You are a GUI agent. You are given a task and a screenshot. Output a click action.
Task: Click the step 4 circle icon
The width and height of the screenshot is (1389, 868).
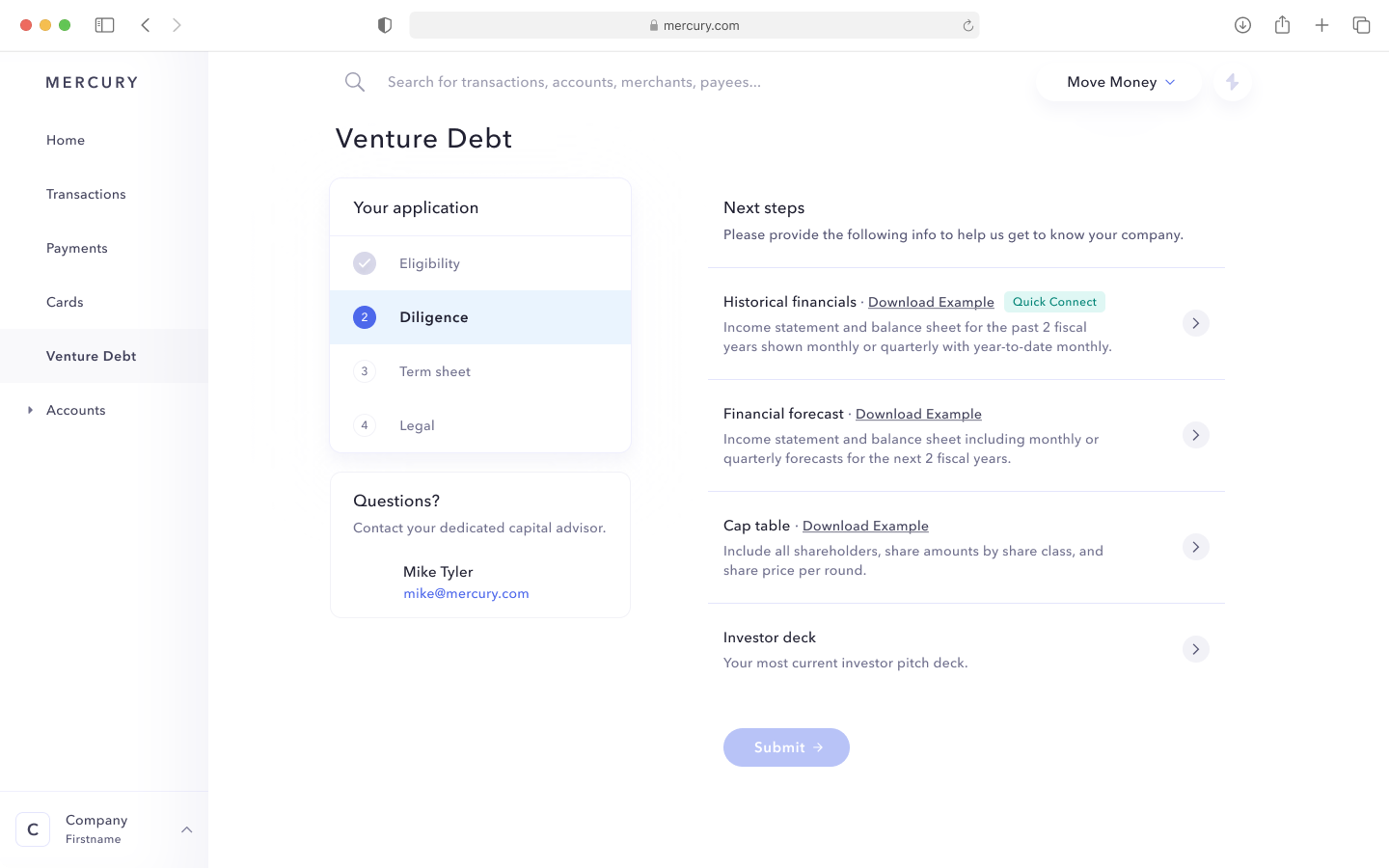[365, 425]
